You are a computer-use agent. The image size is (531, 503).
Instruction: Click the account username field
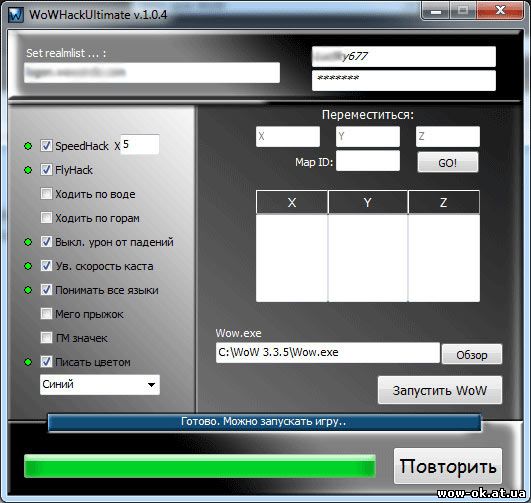click(404, 57)
